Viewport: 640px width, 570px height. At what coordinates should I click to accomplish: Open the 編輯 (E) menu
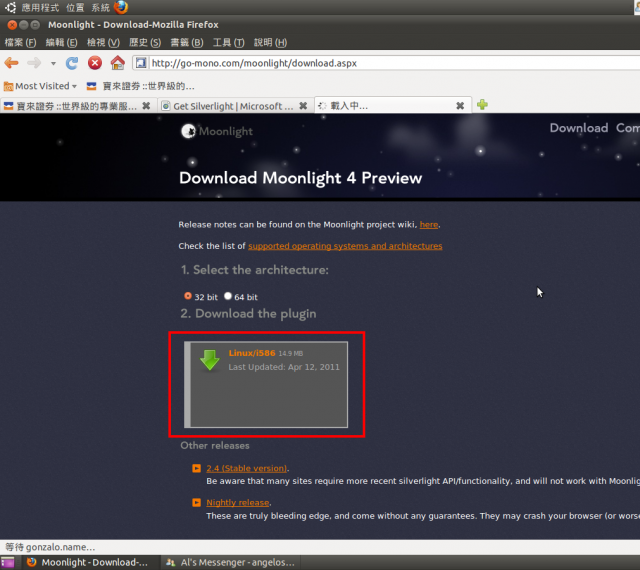pos(61,42)
